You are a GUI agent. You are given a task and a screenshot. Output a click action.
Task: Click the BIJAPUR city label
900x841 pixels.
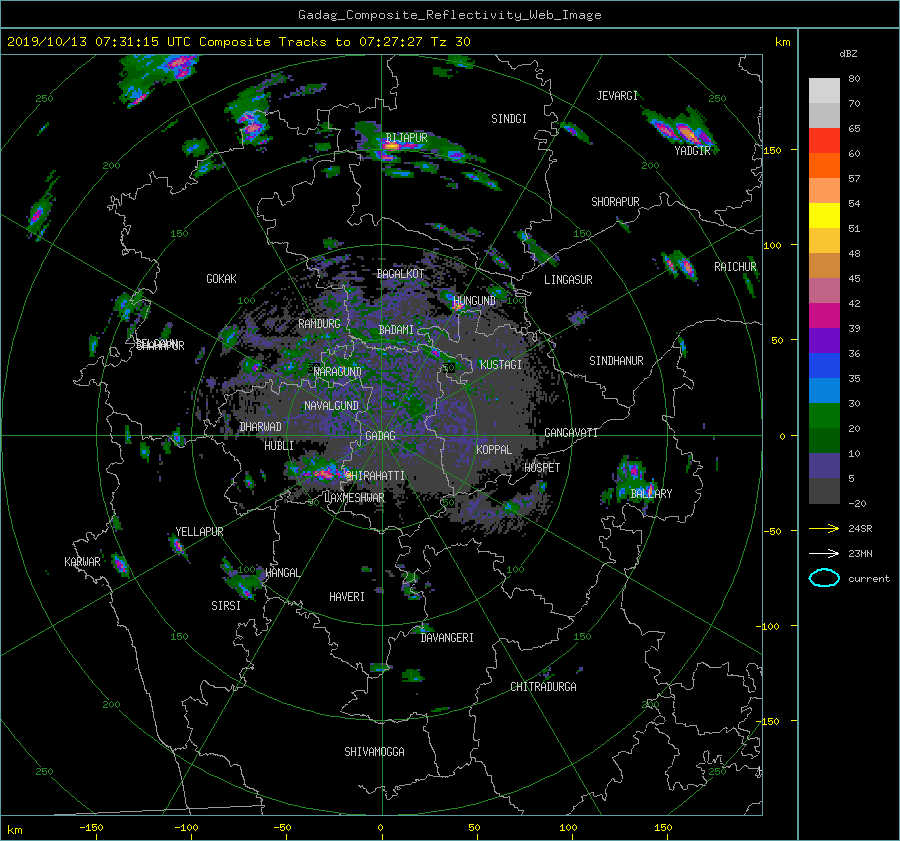pos(406,138)
